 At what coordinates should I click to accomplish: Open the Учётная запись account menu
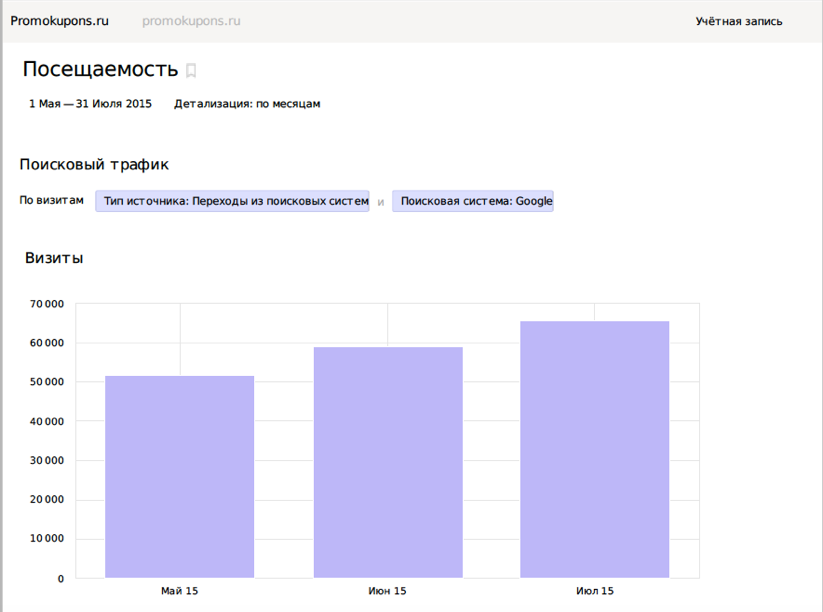(x=739, y=21)
